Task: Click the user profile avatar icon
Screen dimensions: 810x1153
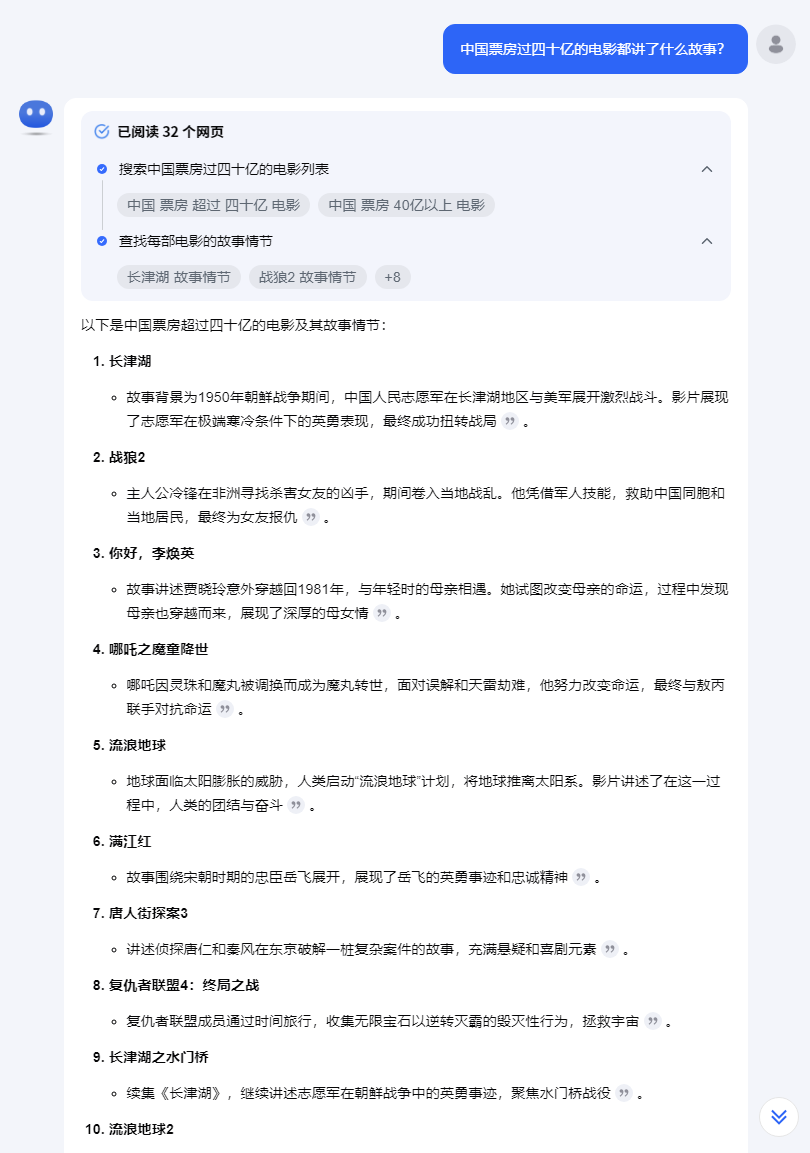Action: (x=775, y=44)
